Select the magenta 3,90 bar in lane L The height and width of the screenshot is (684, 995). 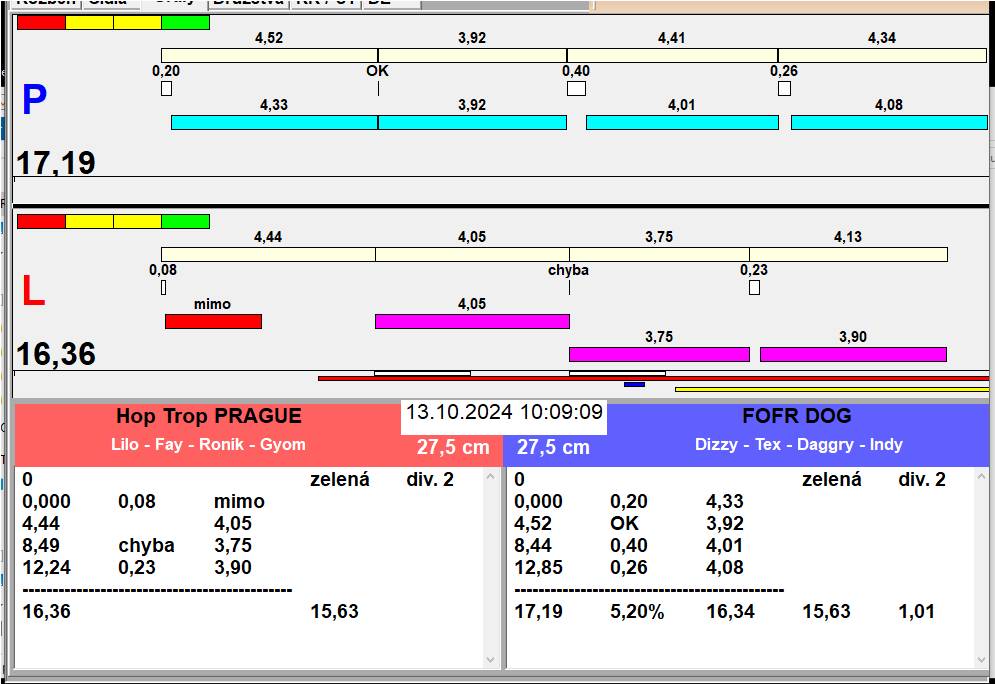853,354
